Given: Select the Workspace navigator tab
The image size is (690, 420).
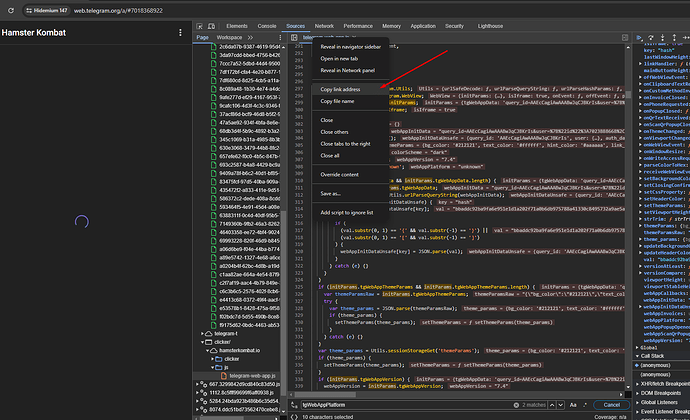Looking at the screenshot, I should pos(229,37).
